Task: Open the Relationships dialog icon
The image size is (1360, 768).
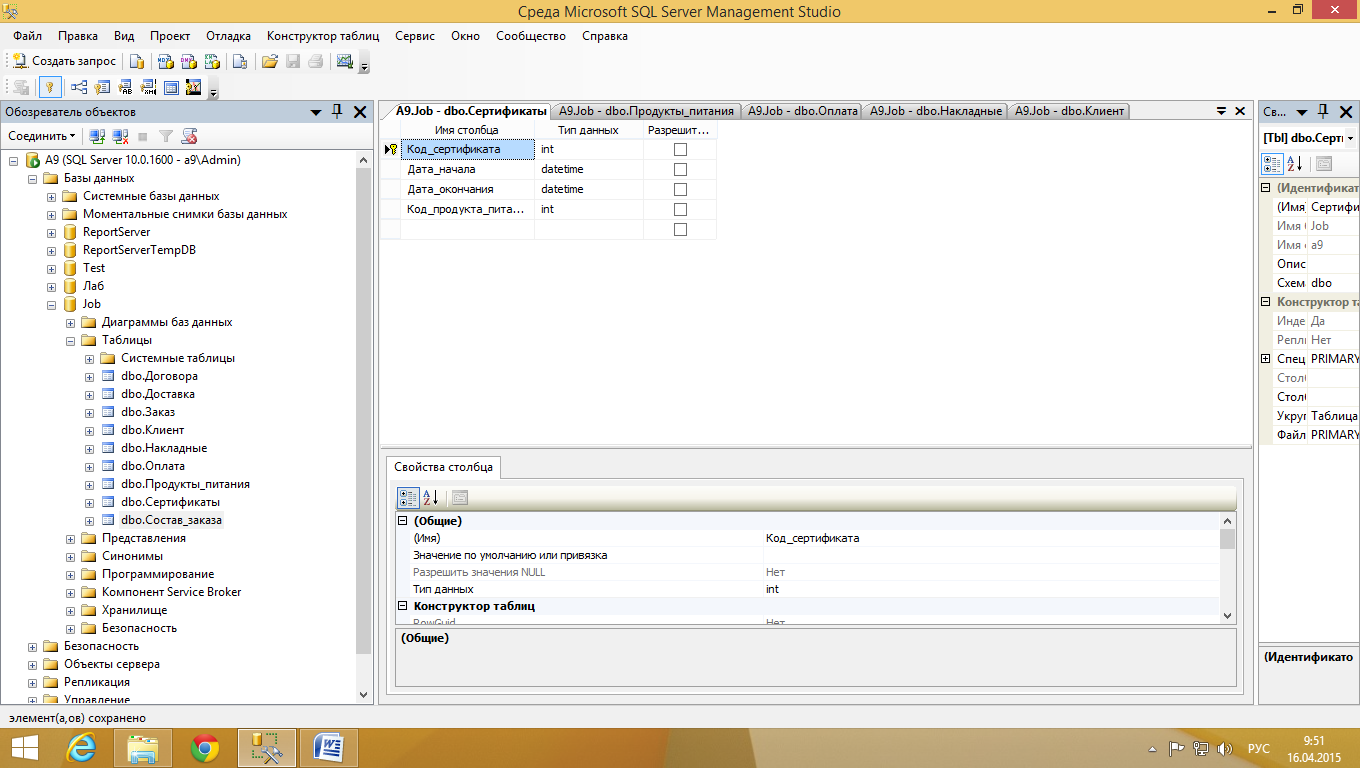Action: [78, 87]
